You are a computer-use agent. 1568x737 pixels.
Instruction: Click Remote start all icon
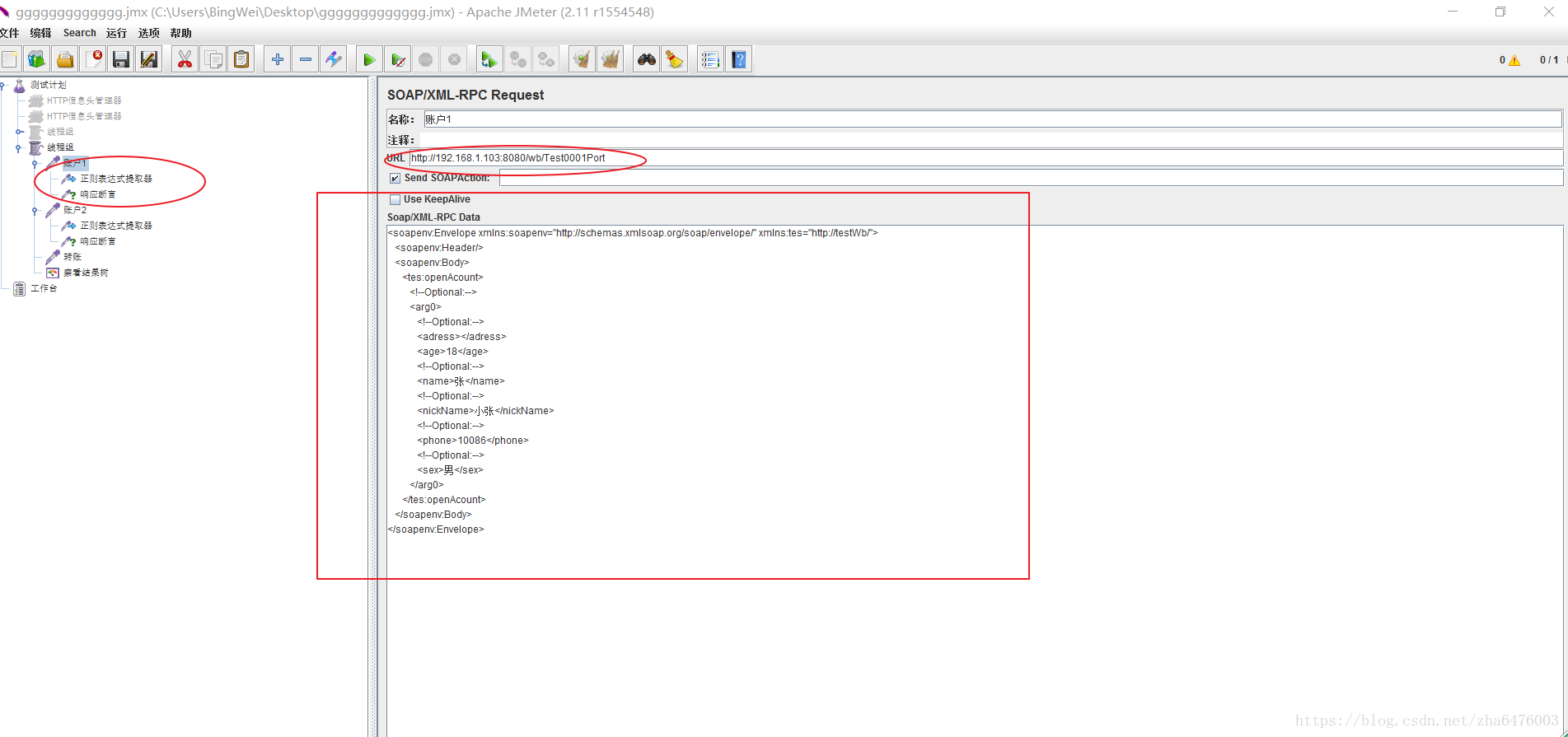point(489,59)
